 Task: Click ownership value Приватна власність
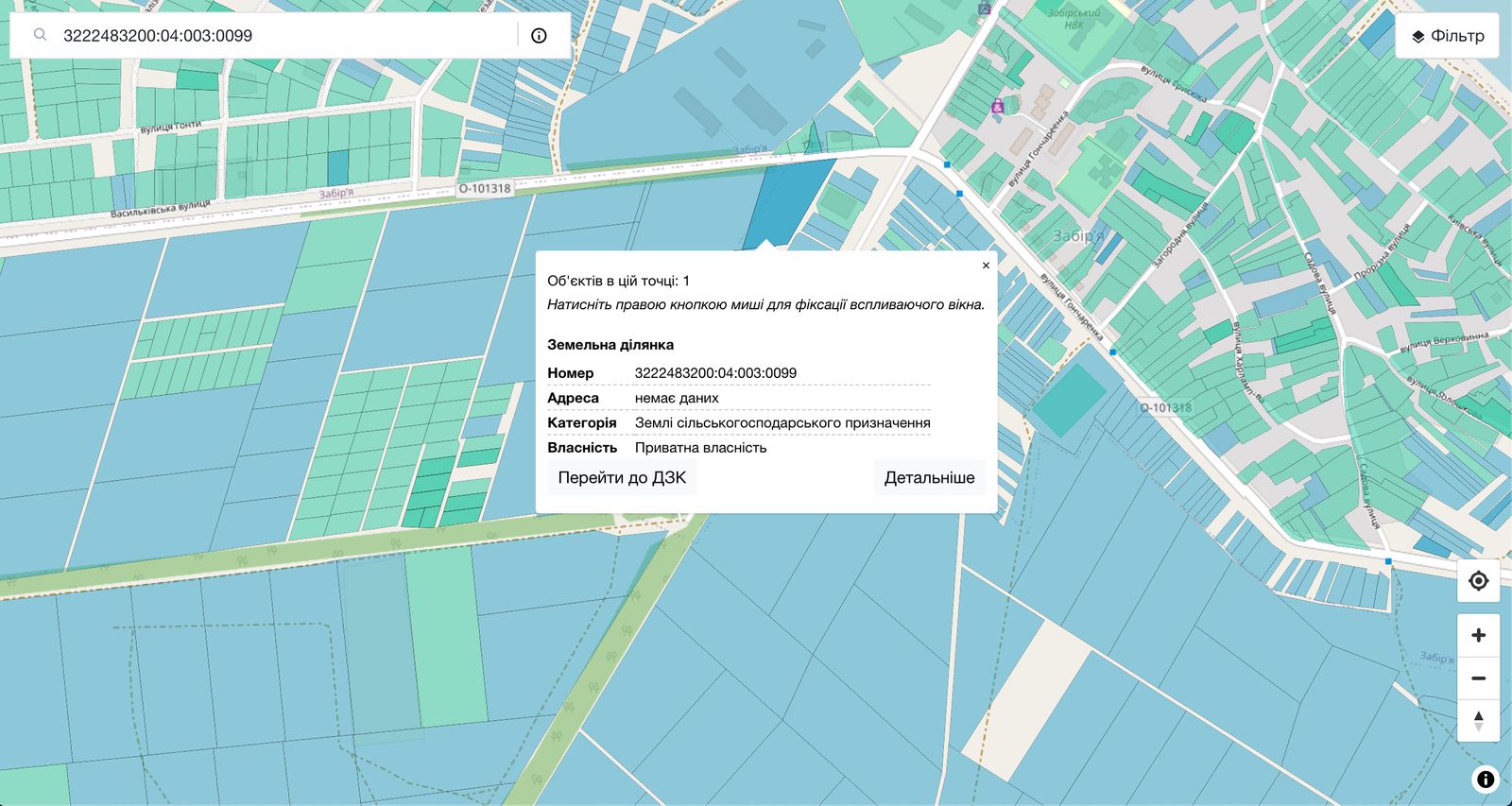700,448
